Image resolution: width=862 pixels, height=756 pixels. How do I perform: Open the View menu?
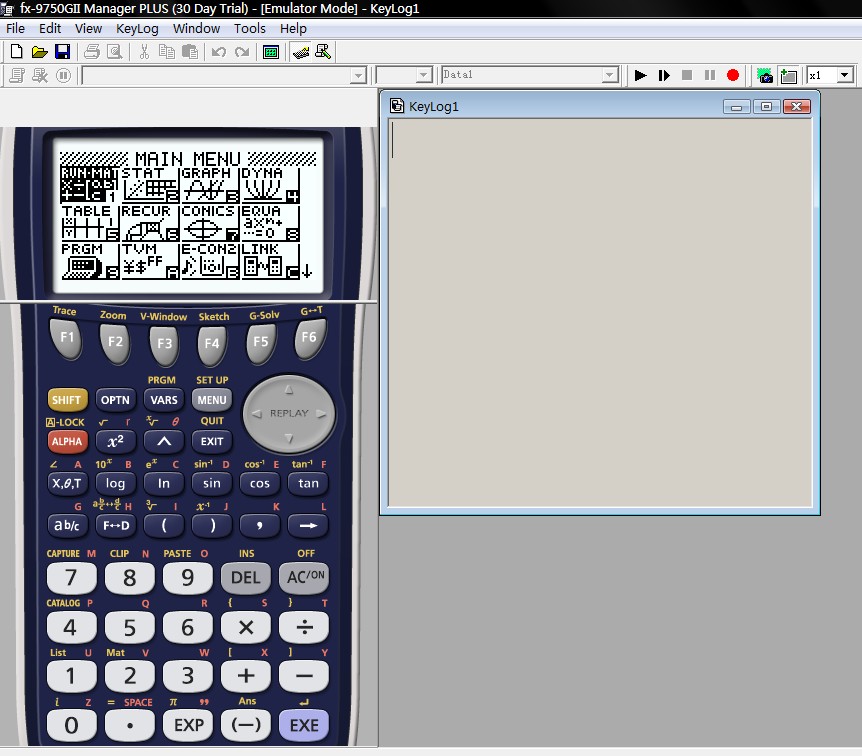click(x=89, y=29)
